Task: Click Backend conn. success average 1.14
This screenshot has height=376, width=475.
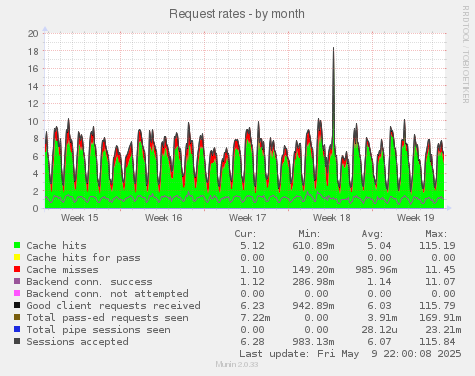Action: click(379, 282)
